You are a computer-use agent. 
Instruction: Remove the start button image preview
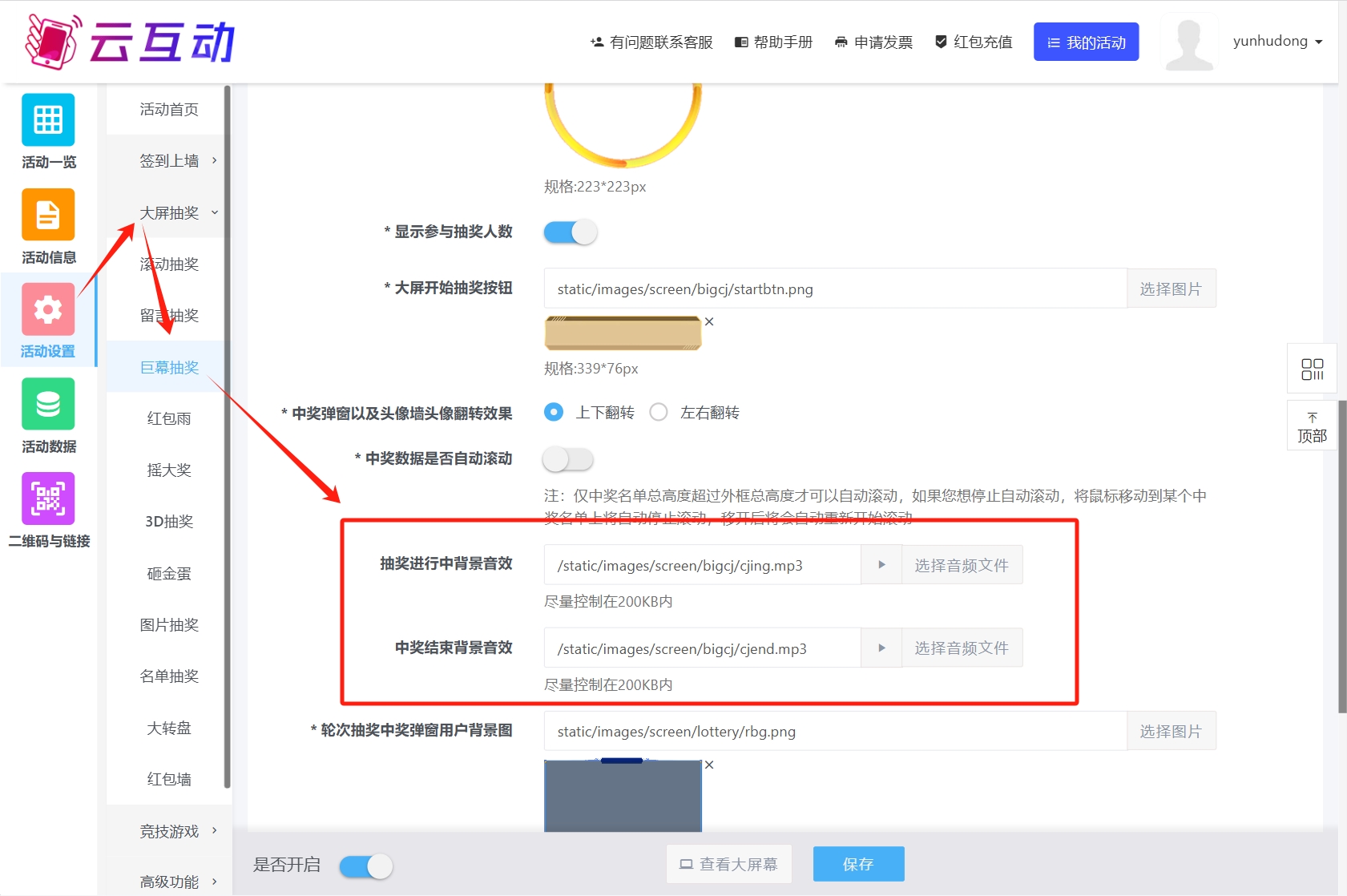pyautogui.click(x=709, y=322)
